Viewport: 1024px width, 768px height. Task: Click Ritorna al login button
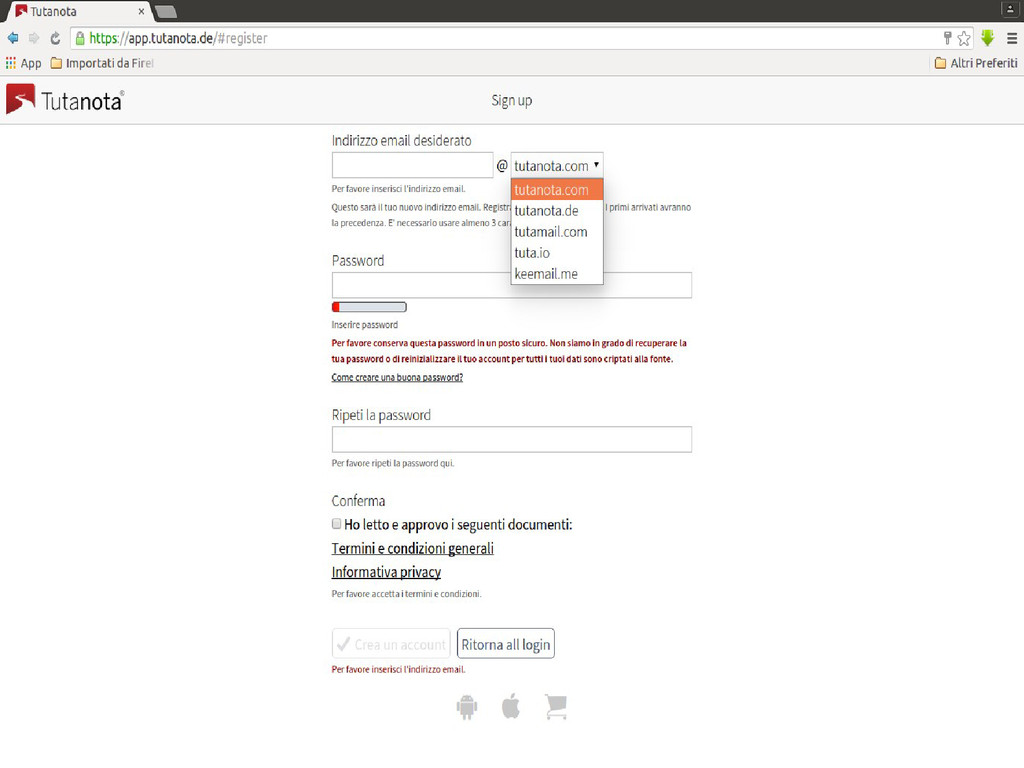tap(505, 644)
